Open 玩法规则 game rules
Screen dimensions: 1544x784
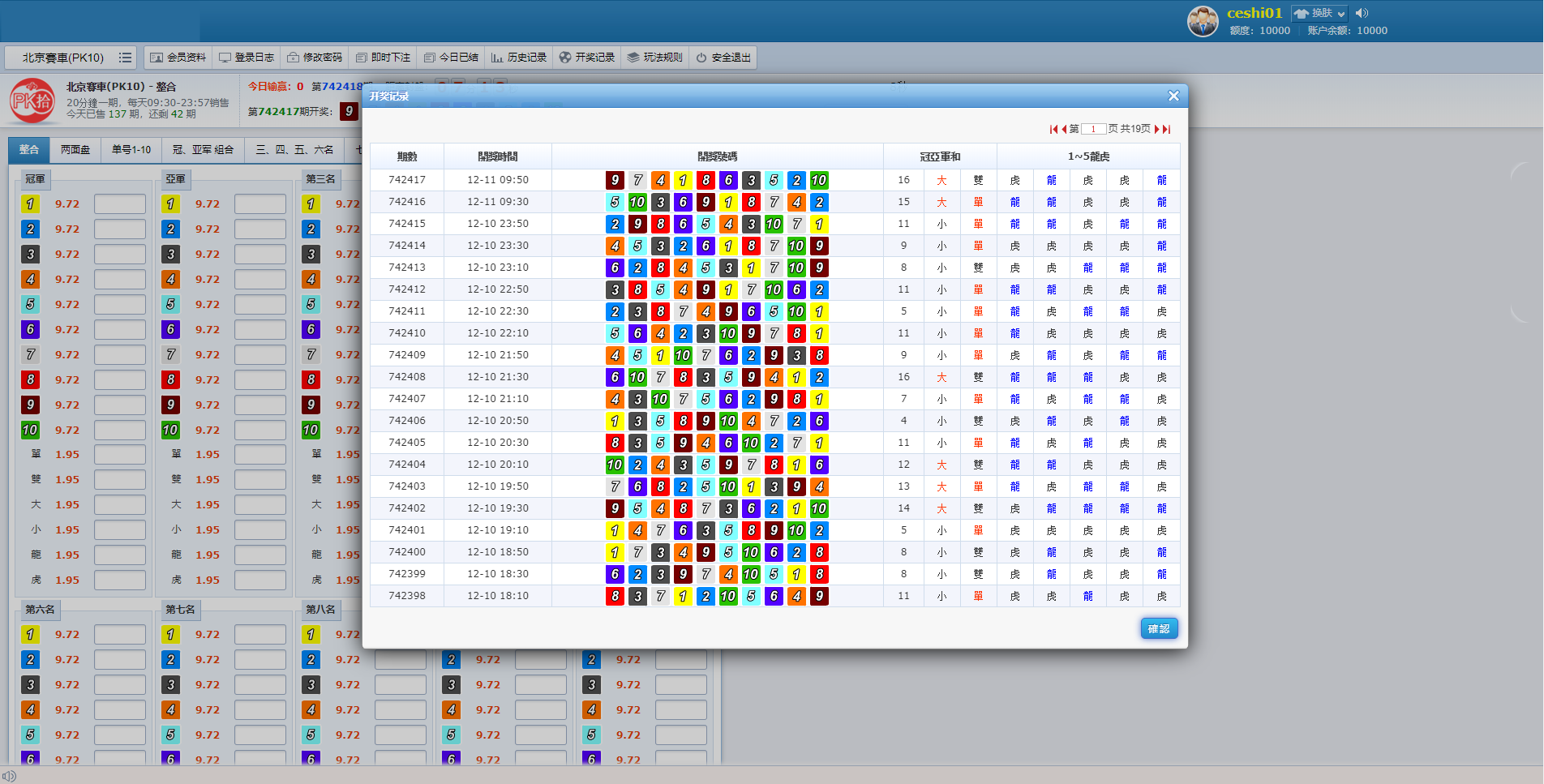[x=654, y=58]
